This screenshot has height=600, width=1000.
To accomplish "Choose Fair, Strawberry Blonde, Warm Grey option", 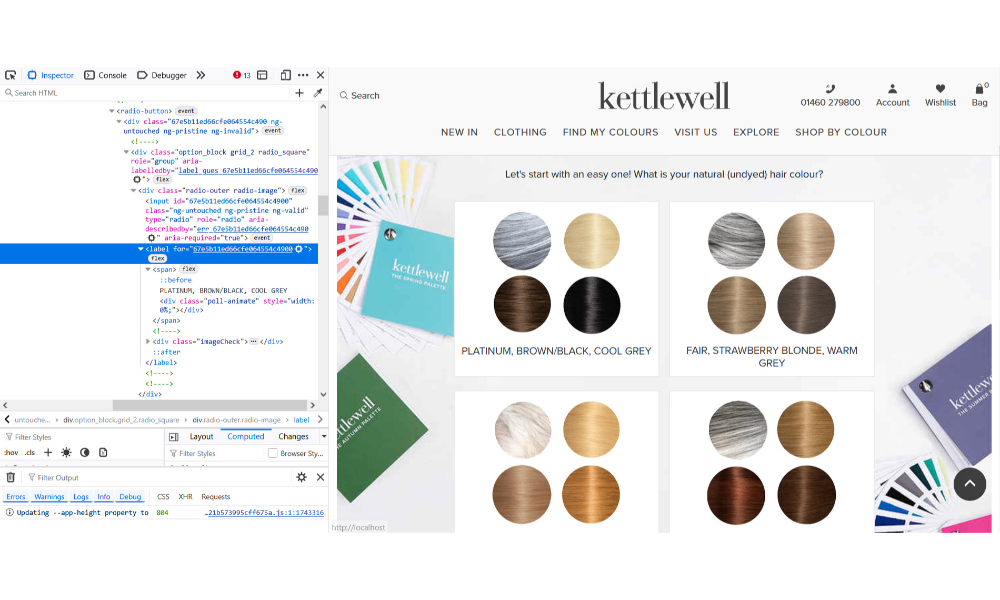I will coord(772,289).
